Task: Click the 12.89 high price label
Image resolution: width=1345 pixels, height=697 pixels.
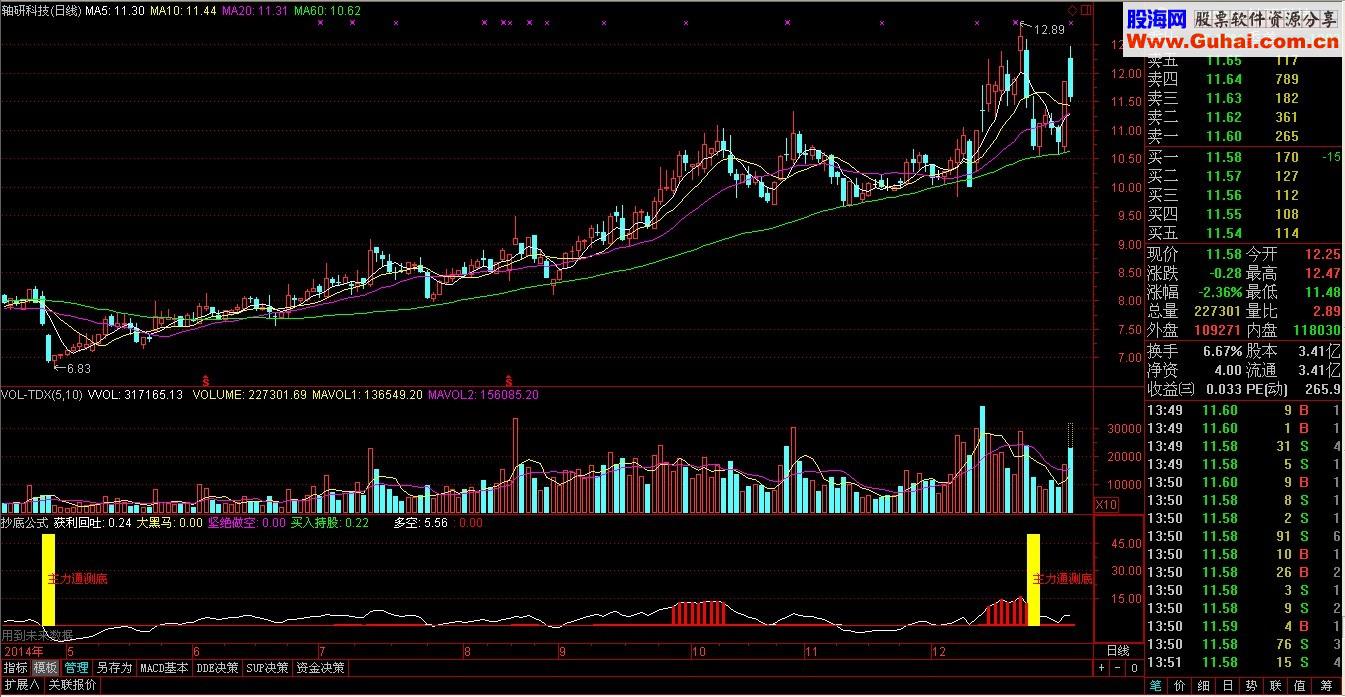Action: click(1049, 29)
